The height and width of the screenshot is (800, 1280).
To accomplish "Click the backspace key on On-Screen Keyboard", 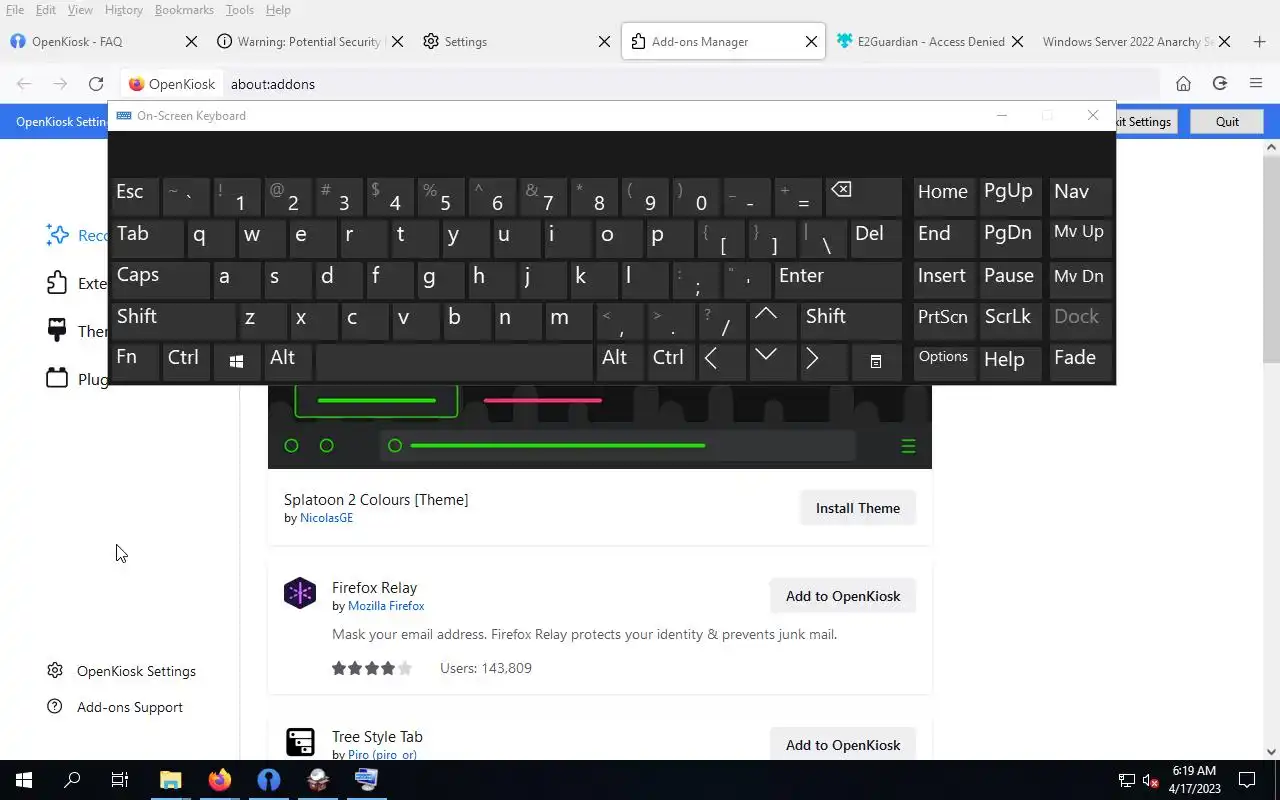I will 864,197.
